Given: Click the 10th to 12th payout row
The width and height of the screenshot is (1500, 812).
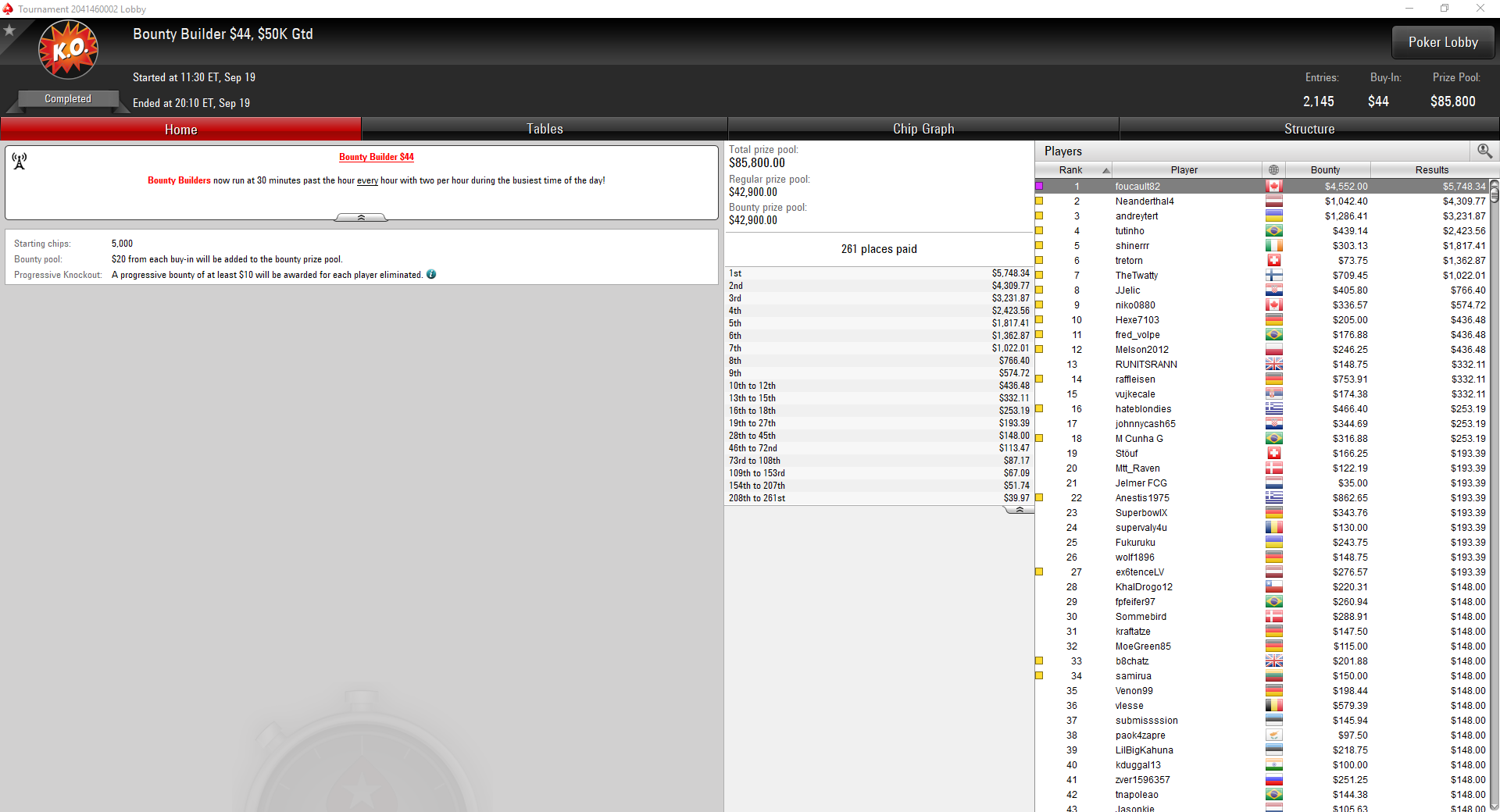Looking at the screenshot, I should [x=879, y=386].
